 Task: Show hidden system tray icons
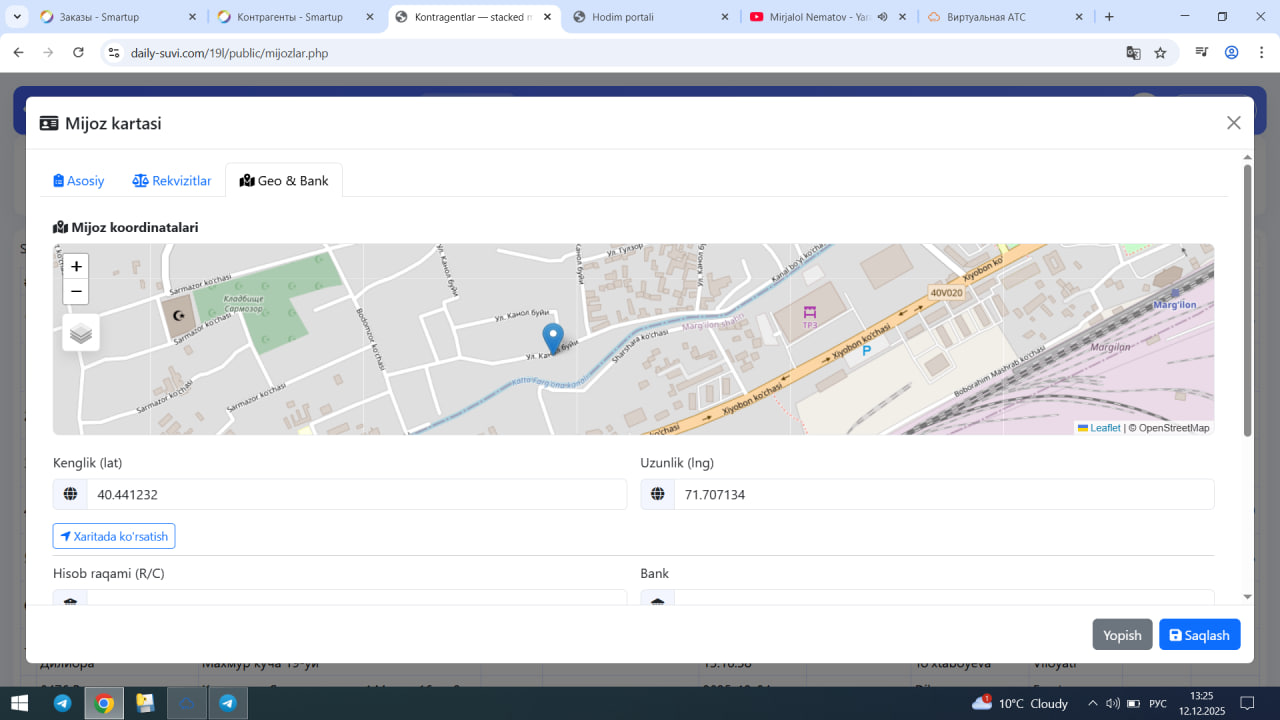click(x=1093, y=703)
